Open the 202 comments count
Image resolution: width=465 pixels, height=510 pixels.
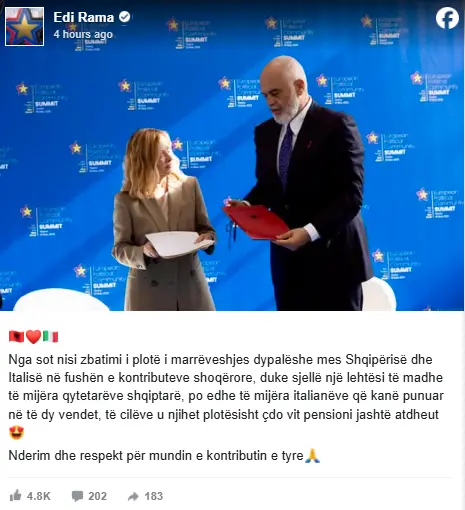pos(97,496)
